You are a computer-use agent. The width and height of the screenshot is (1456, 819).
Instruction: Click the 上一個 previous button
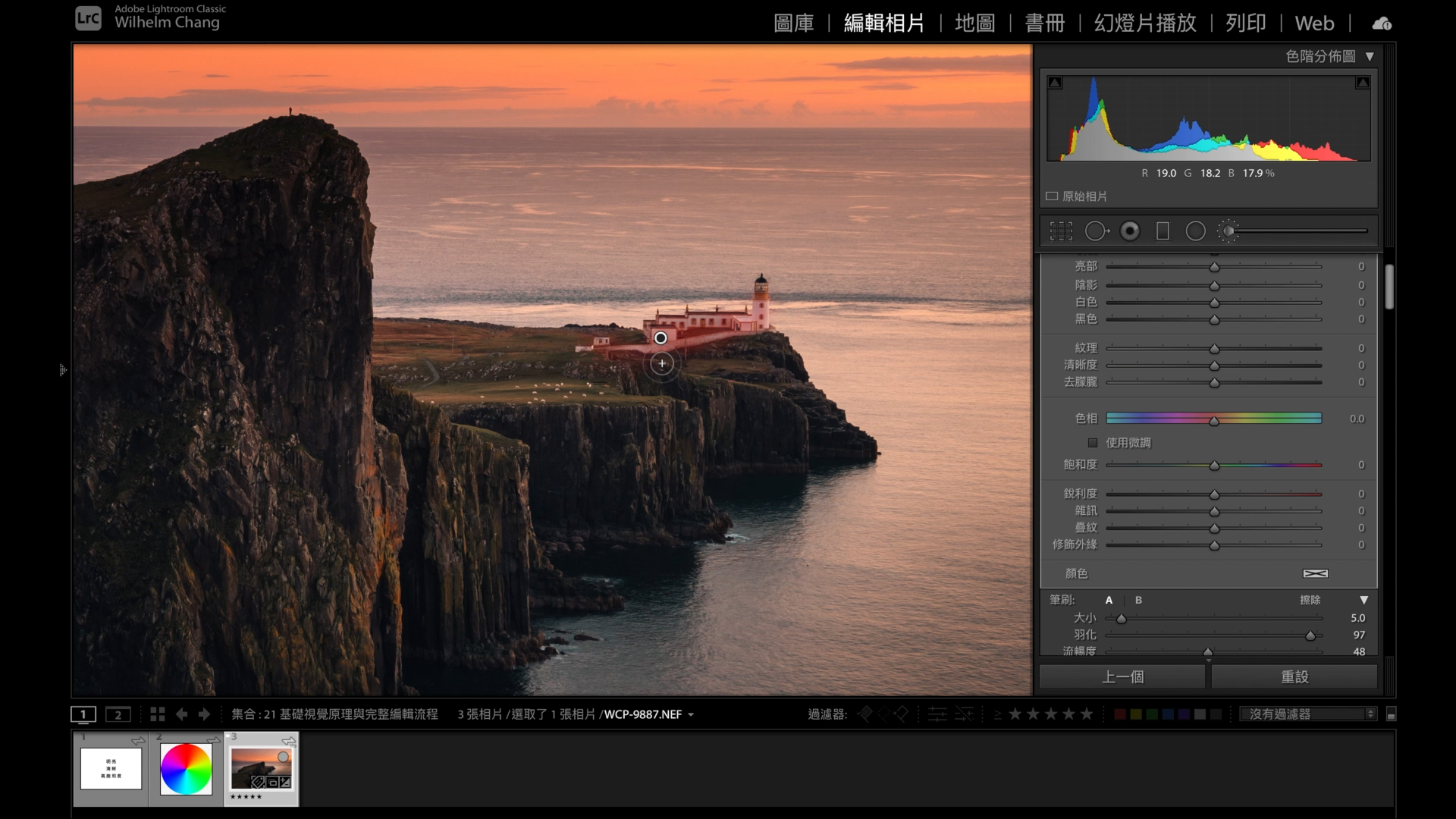point(1122,677)
